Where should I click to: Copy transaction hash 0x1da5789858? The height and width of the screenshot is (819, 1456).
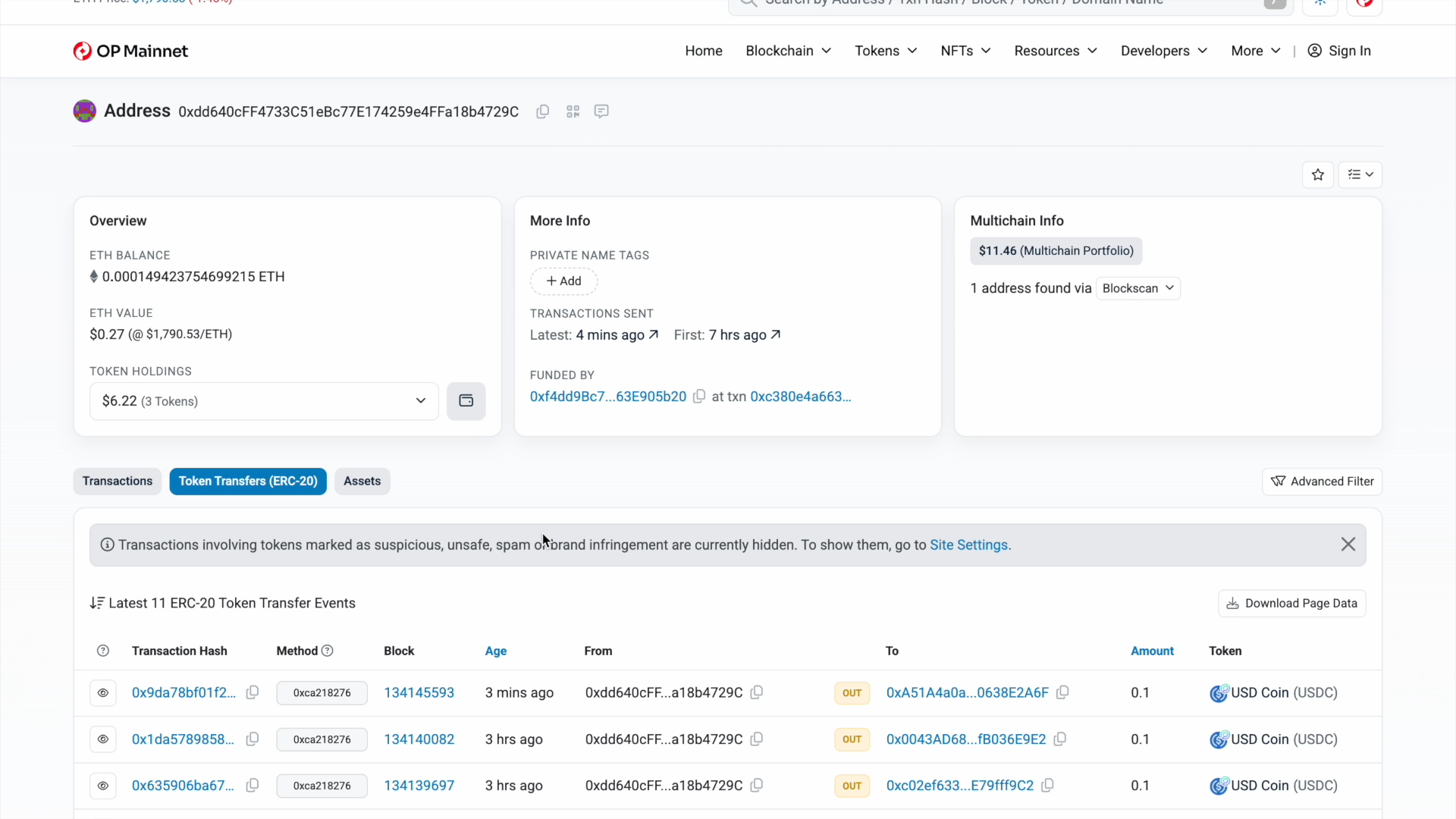pyautogui.click(x=253, y=739)
